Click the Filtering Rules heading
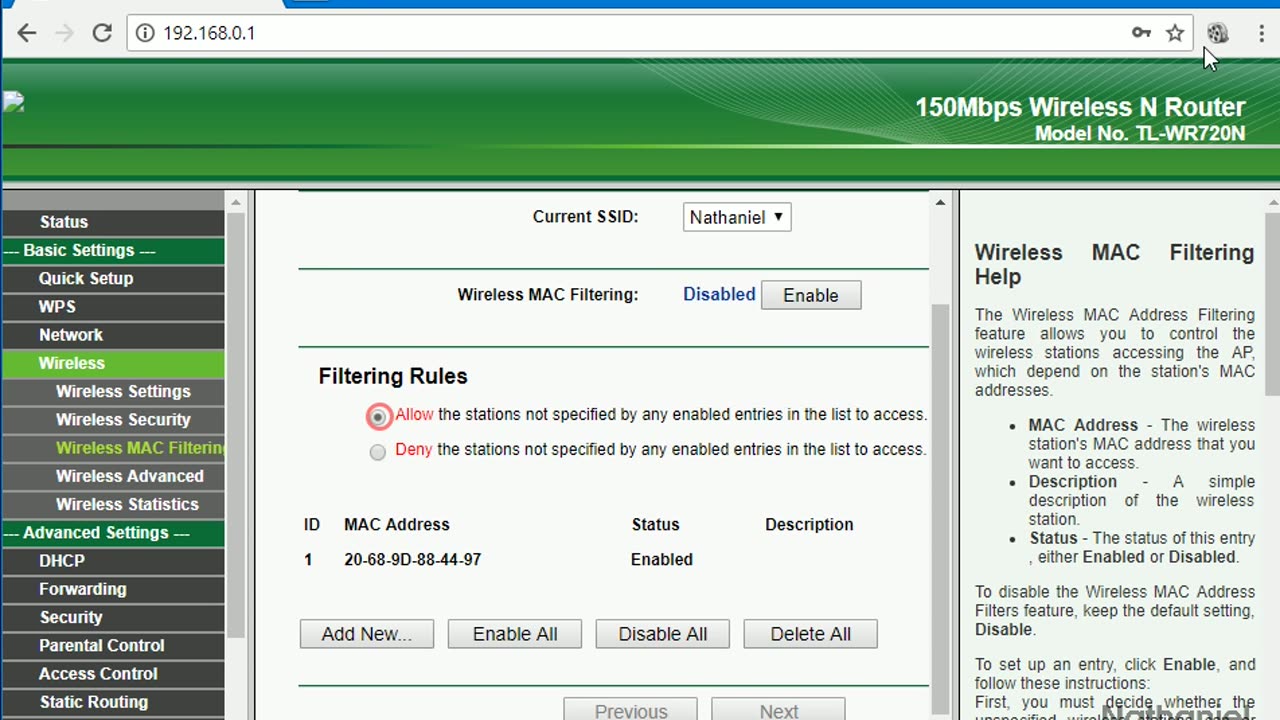Image resolution: width=1280 pixels, height=720 pixels. 393,376
